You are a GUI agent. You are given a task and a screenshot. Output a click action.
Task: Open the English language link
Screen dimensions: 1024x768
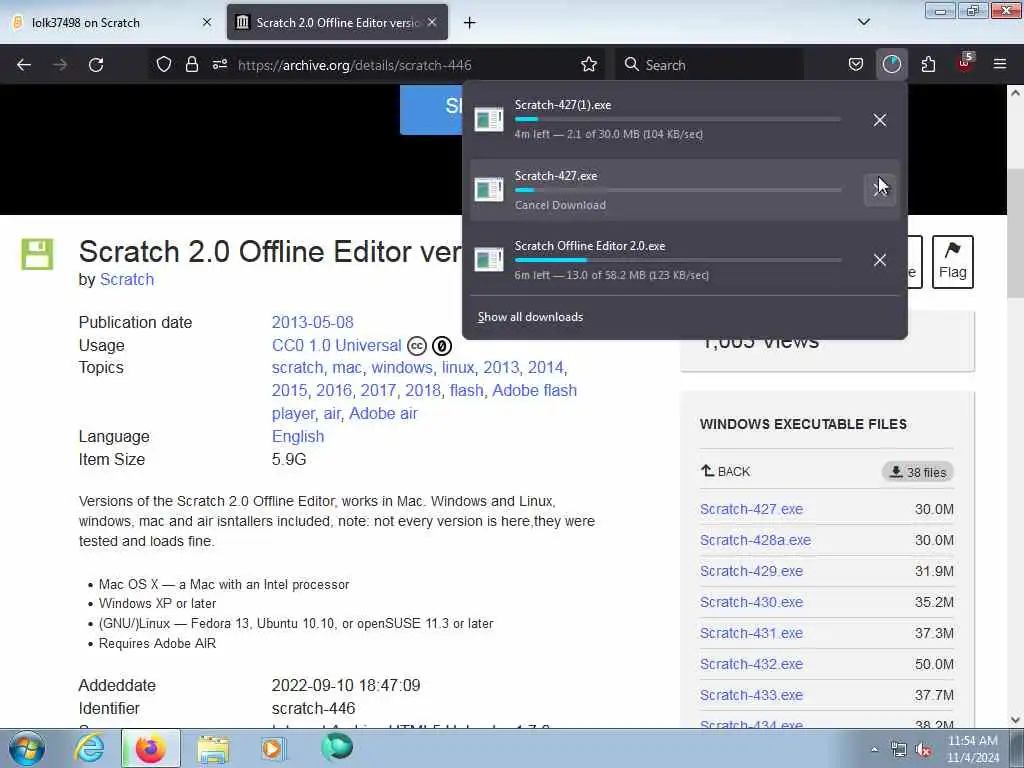(x=298, y=436)
